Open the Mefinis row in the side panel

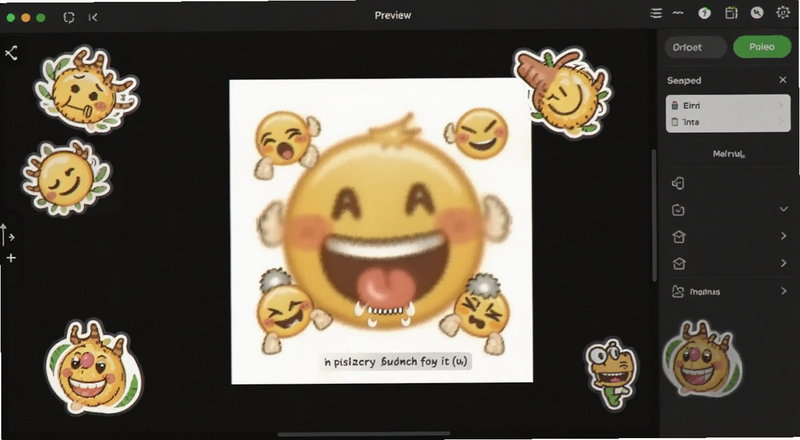730,291
